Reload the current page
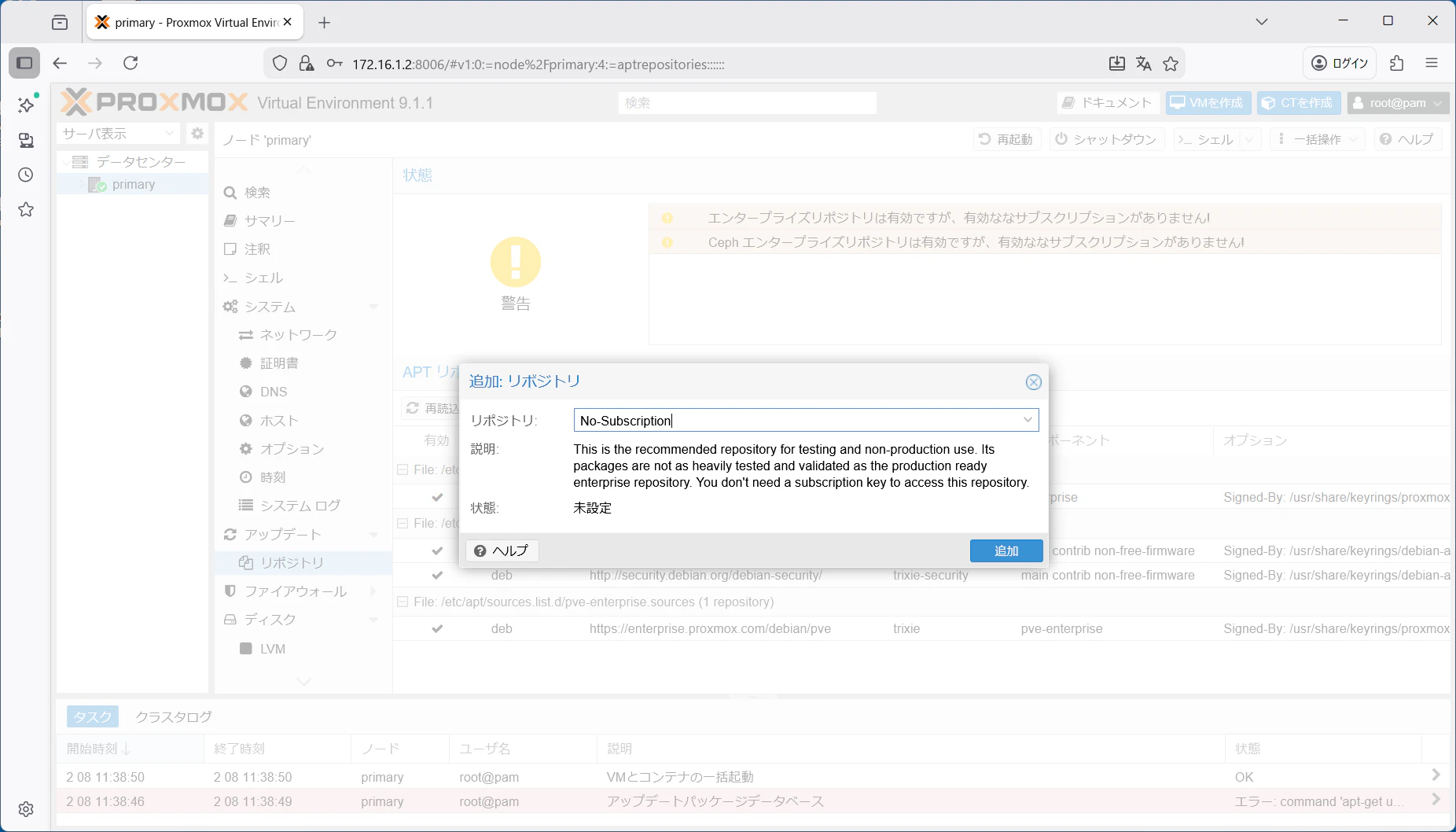 (x=131, y=63)
